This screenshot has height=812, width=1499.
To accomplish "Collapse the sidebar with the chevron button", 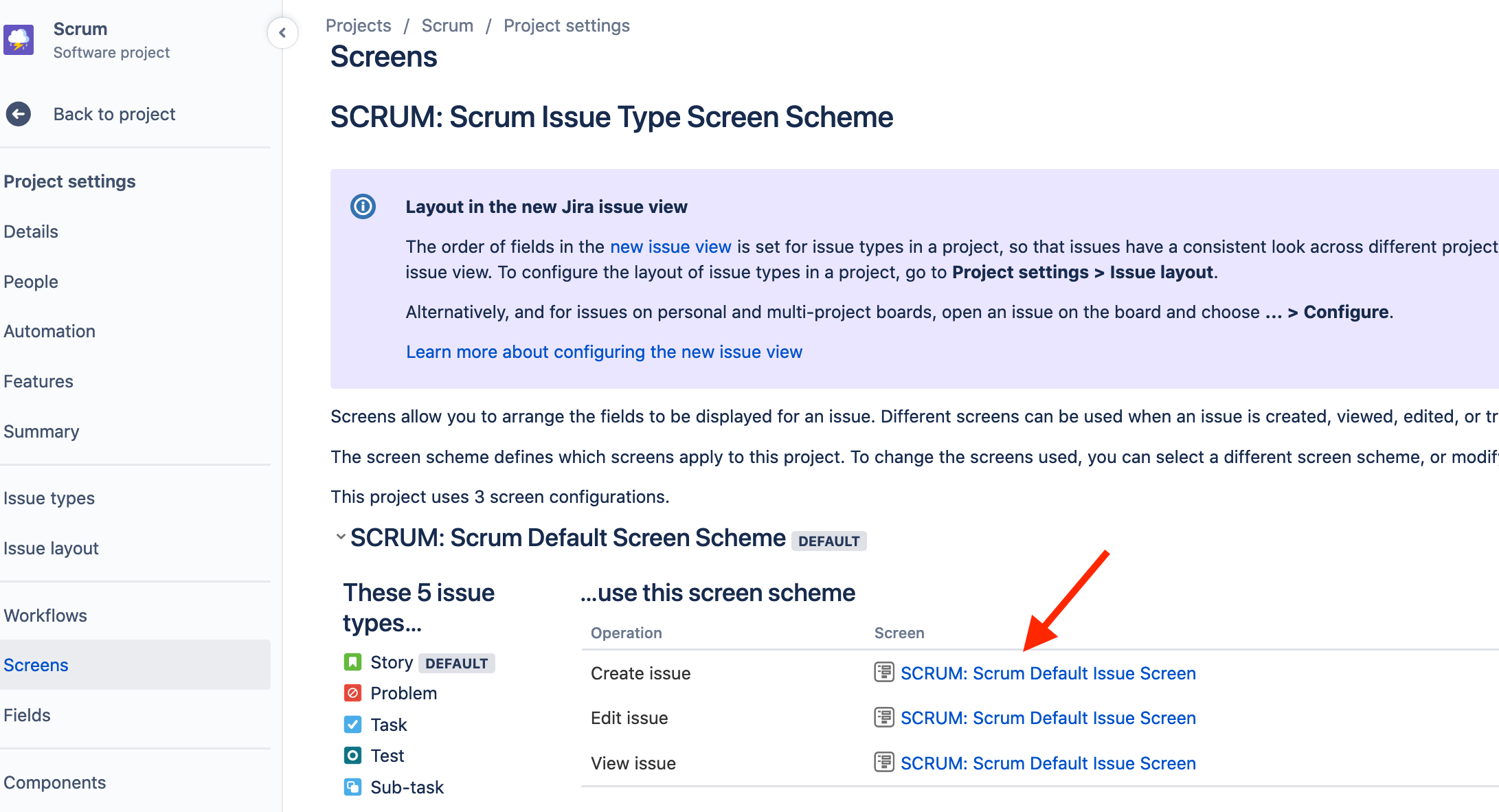I will click(x=282, y=32).
